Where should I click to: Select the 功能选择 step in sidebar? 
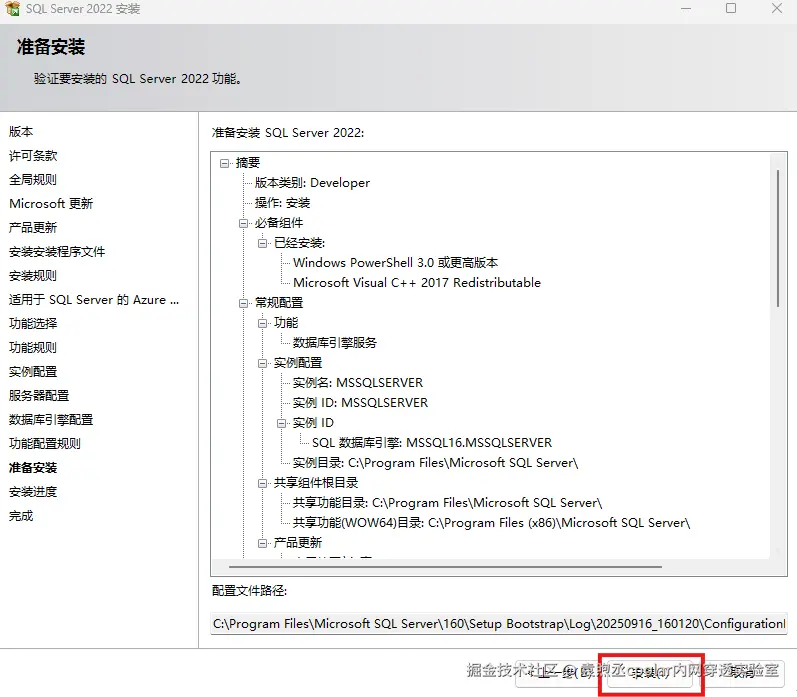pyautogui.click(x=33, y=323)
